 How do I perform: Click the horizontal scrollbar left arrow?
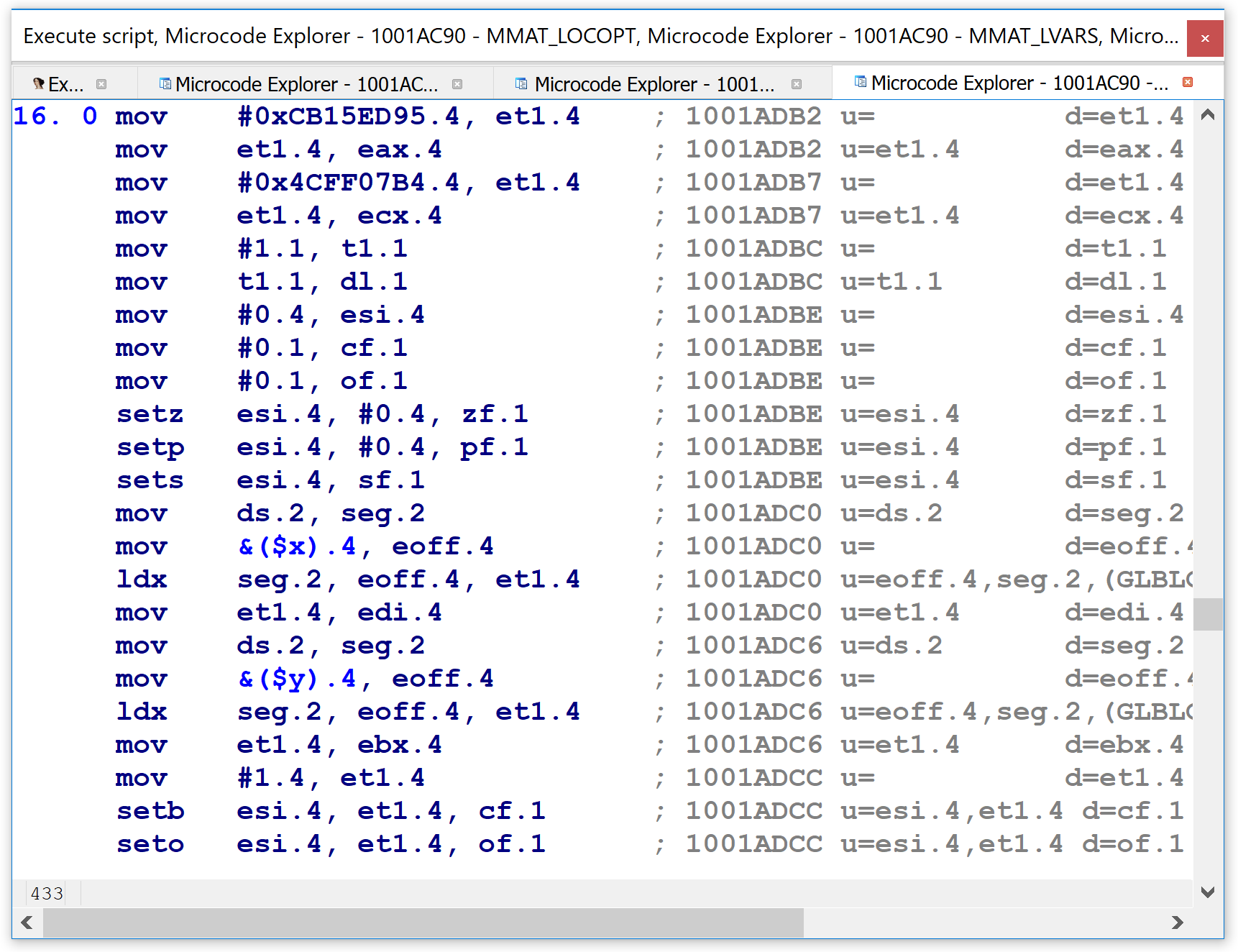tap(27, 923)
